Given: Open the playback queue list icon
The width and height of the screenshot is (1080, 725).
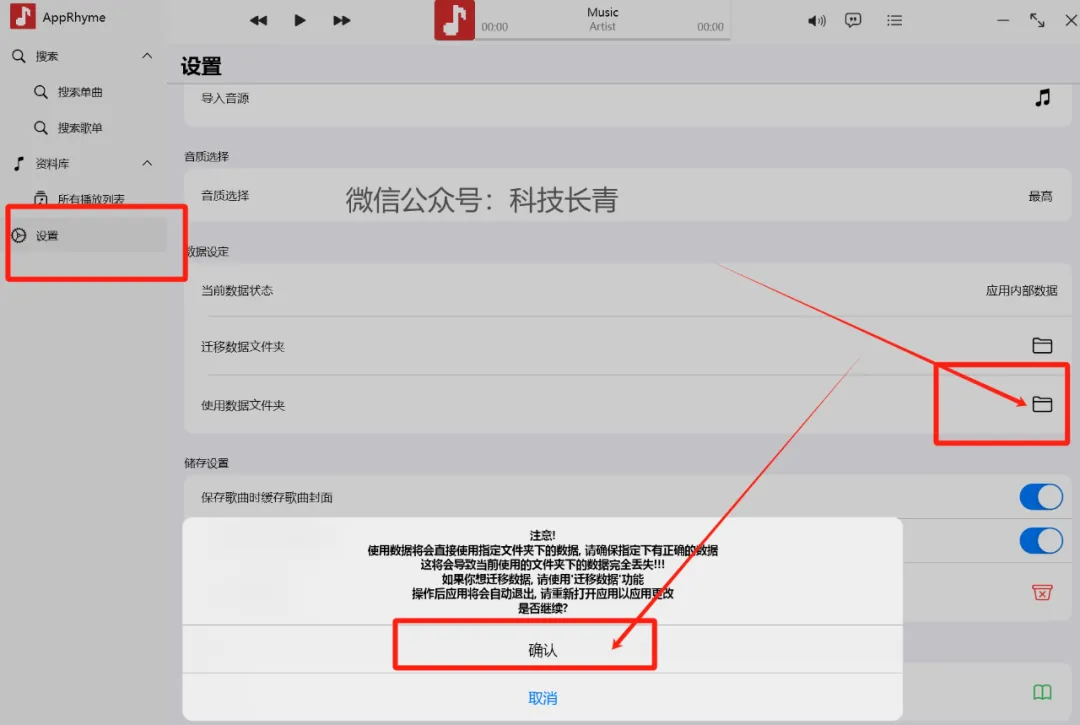Looking at the screenshot, I should [894, 20].
